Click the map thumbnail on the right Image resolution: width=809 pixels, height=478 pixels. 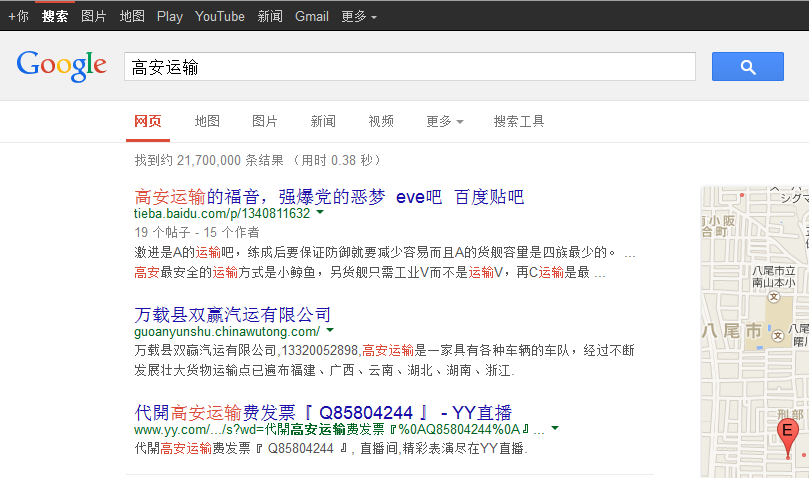click(x=755, y=330)
